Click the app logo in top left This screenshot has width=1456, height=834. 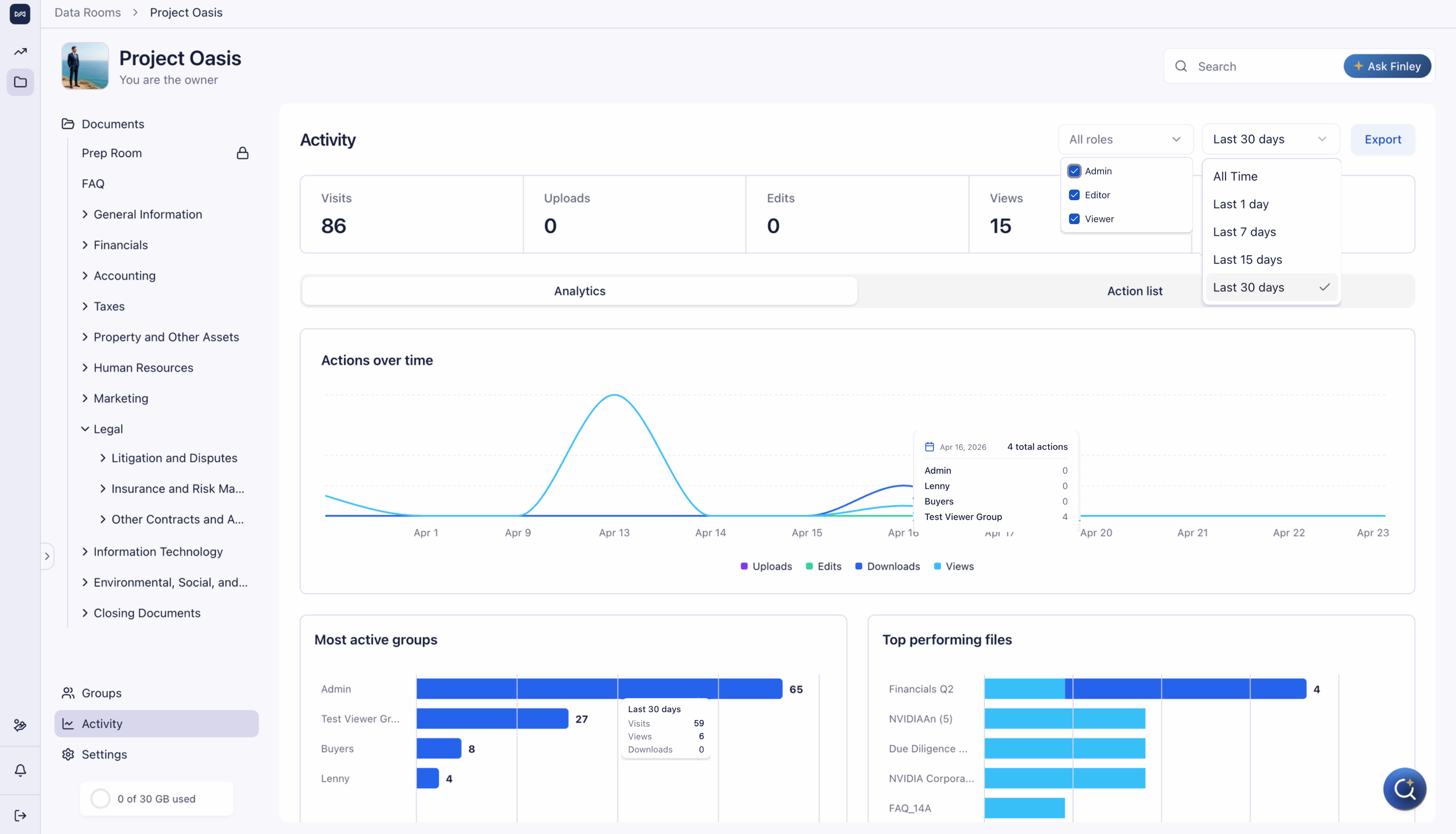[x=20, y=14]
